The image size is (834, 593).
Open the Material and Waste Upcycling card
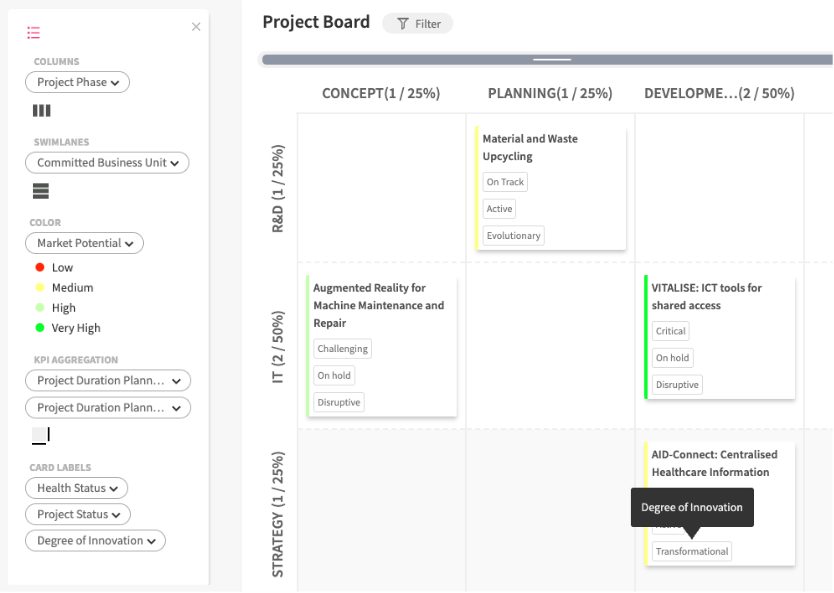coord(530,147)
